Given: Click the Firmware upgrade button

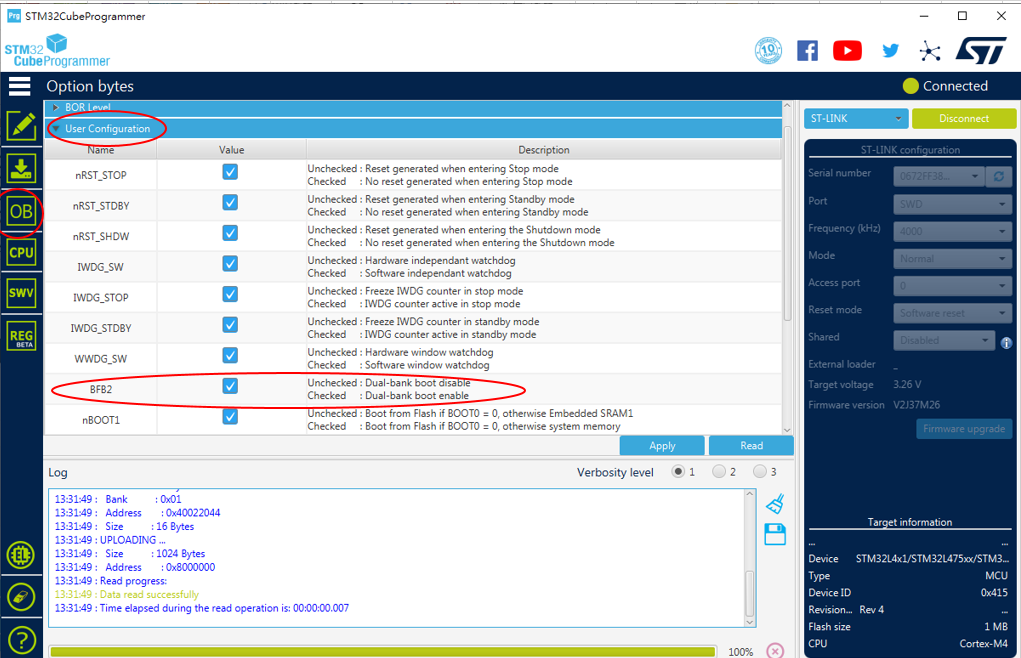Looking at the screenshot, I should tap(964, 429).
